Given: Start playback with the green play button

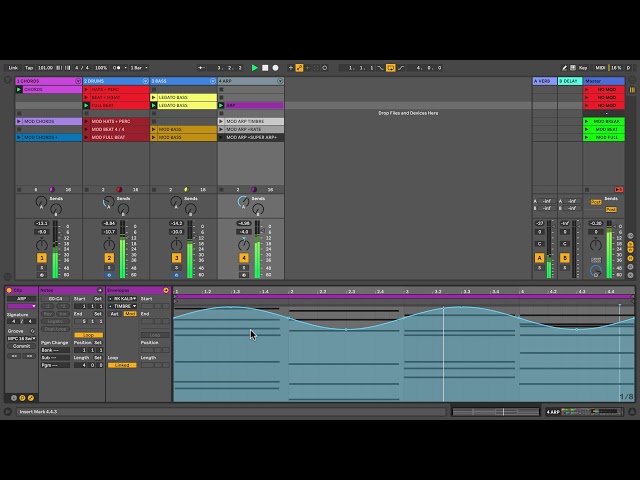Looking at the screenshot, I should (x=255, y=68).
